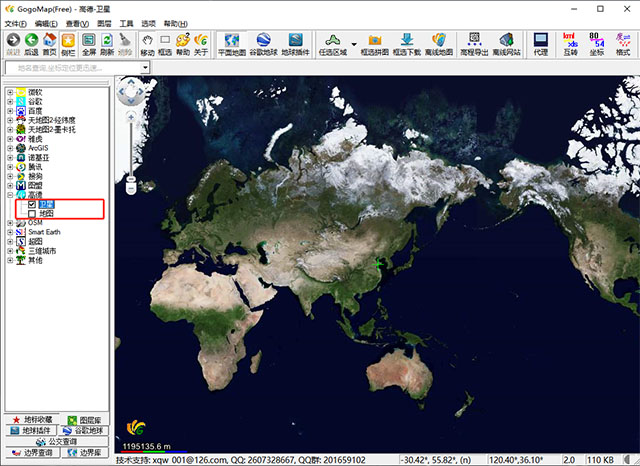Expand the OSM map source node
This screenshot has width=640, height=466.
point(10,222)
